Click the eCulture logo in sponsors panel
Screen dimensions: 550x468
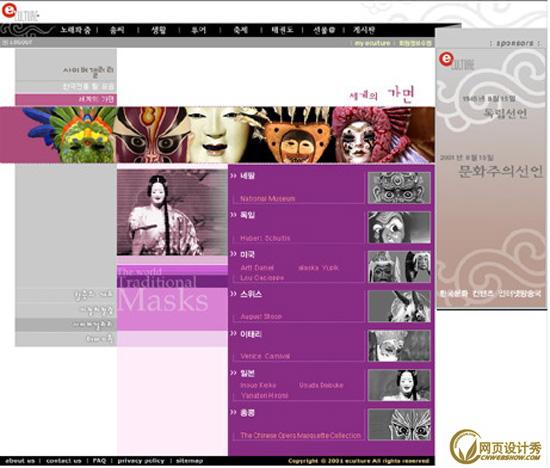click(457, 61)
